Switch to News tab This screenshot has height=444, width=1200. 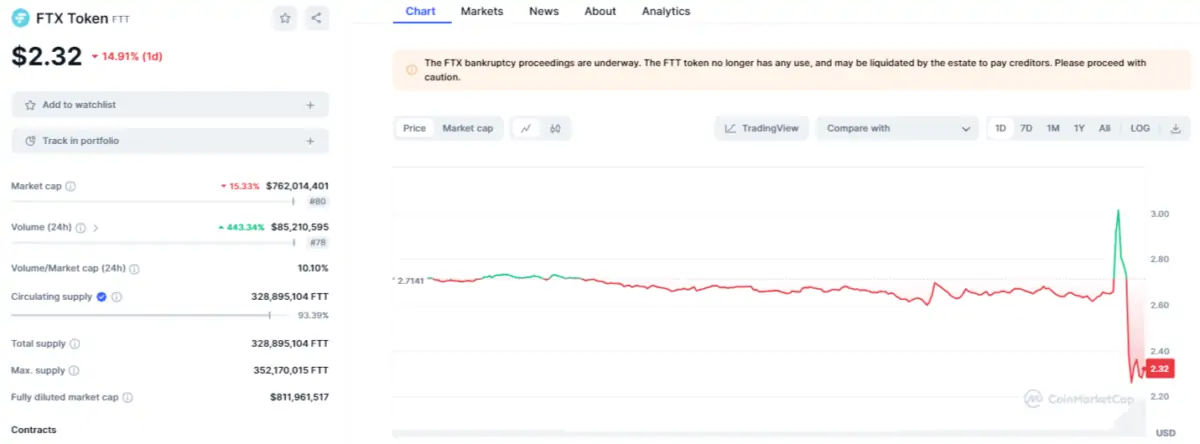[544, 11]
